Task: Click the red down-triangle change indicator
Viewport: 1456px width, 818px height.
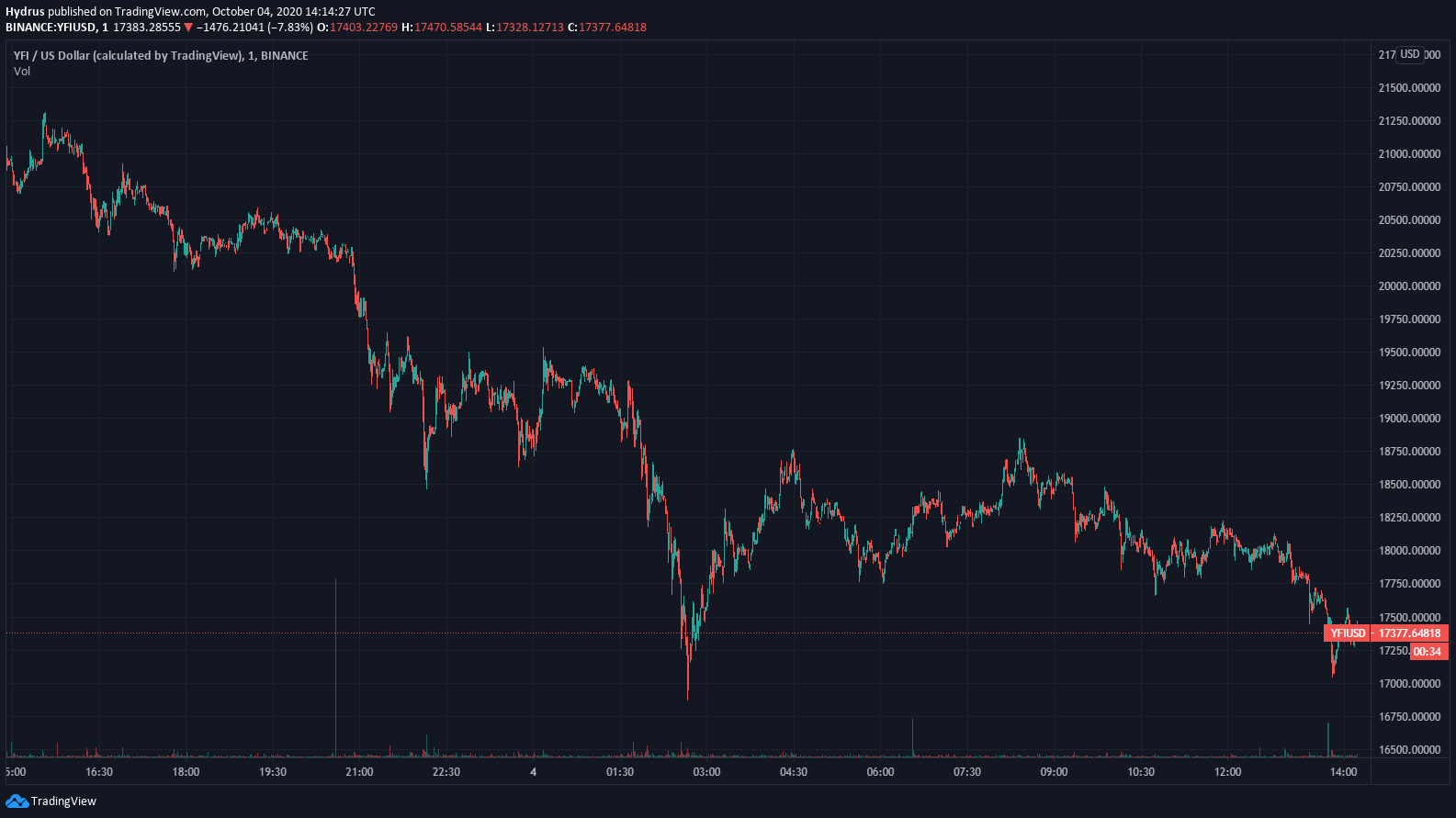Action: (188, 28)
